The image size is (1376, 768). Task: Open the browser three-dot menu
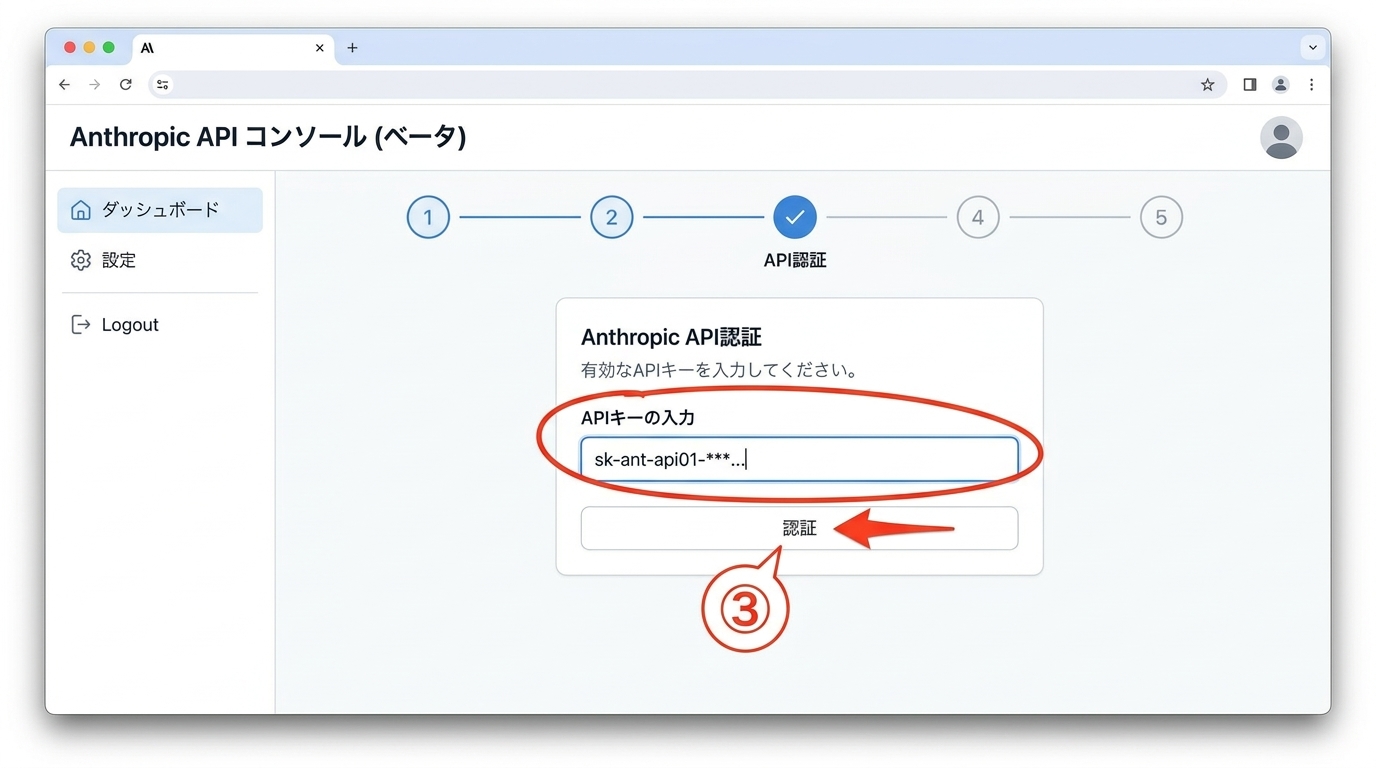1312,85
